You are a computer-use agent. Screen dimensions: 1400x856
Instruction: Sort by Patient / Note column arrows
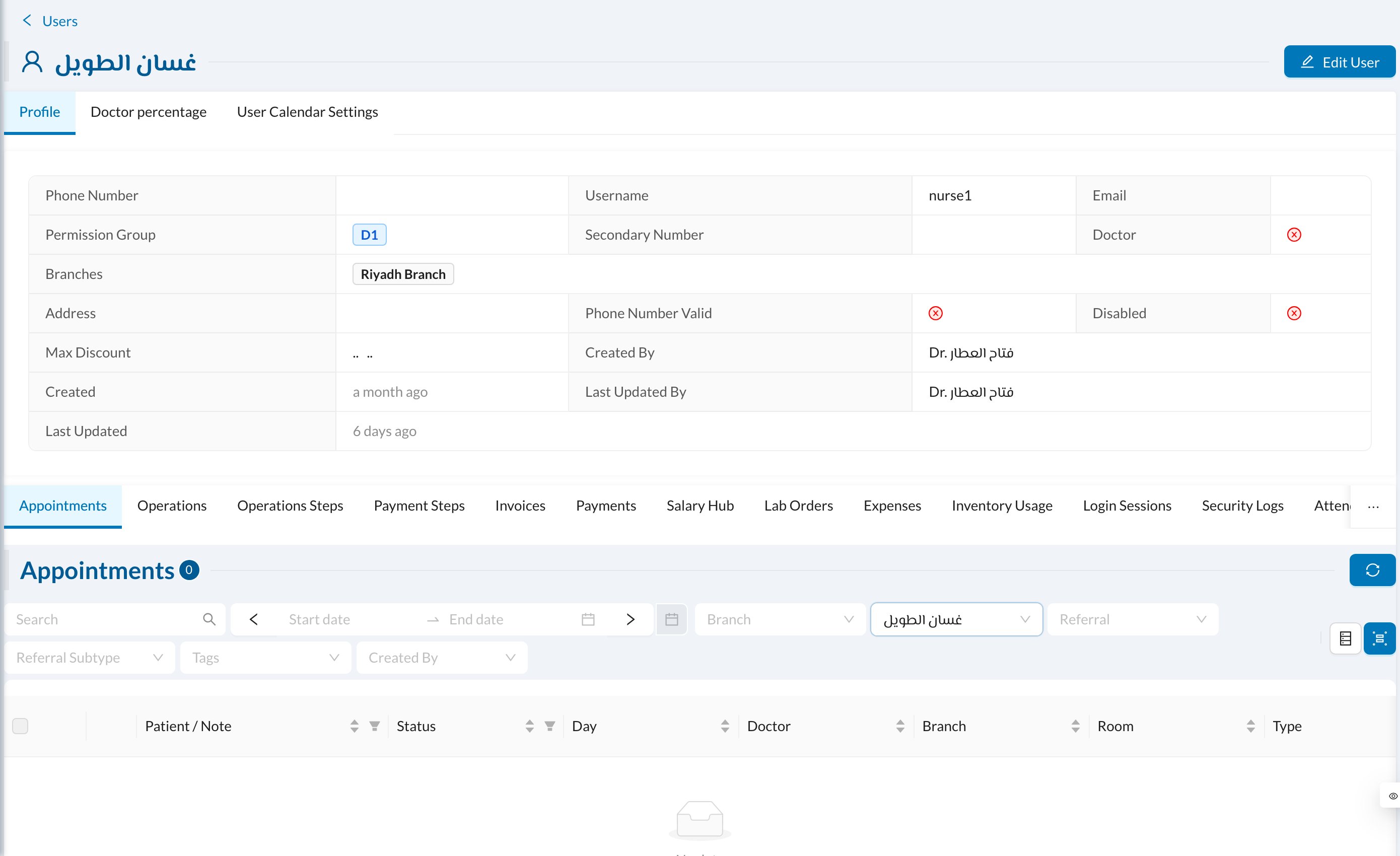point(355,726)
